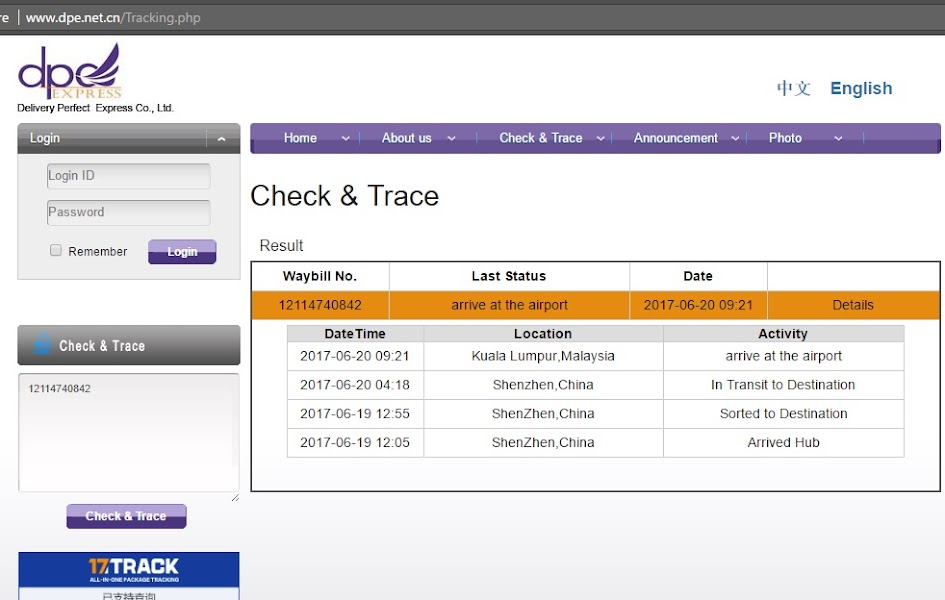This screenshot has width=945, height=600.
Task: Open the Home dropdown arrow
Action: coord(344,138)
